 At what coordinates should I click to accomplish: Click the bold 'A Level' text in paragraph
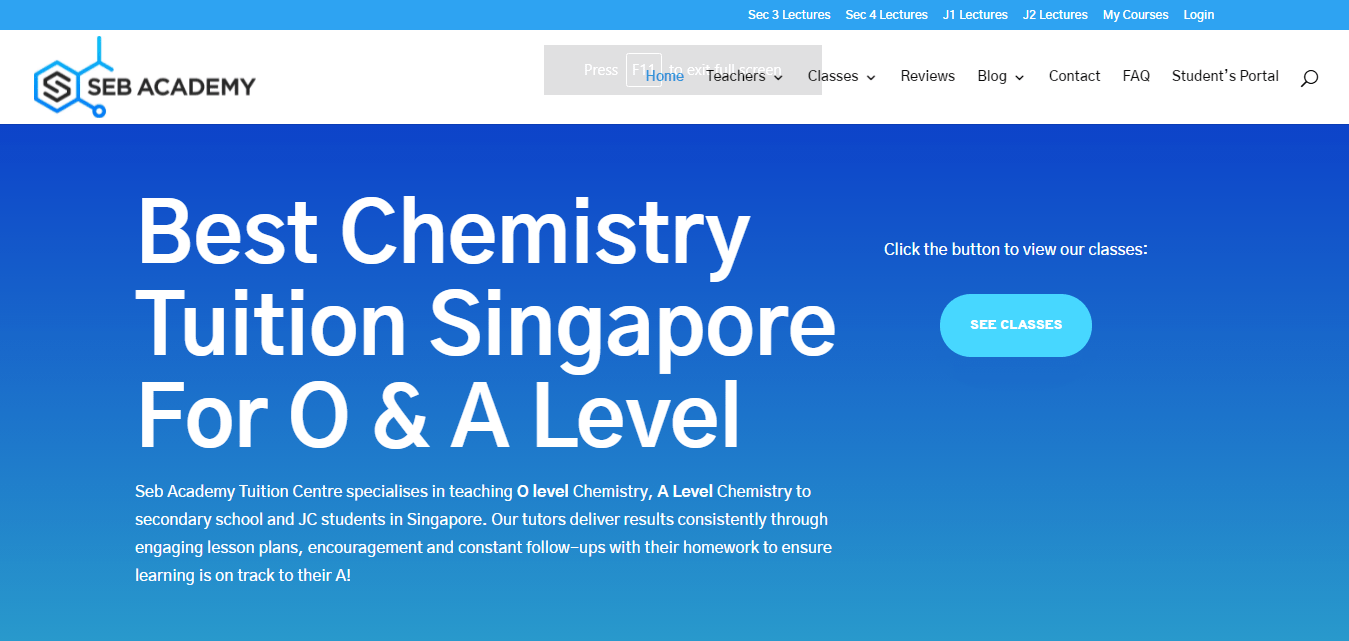[x=685, y=491]
